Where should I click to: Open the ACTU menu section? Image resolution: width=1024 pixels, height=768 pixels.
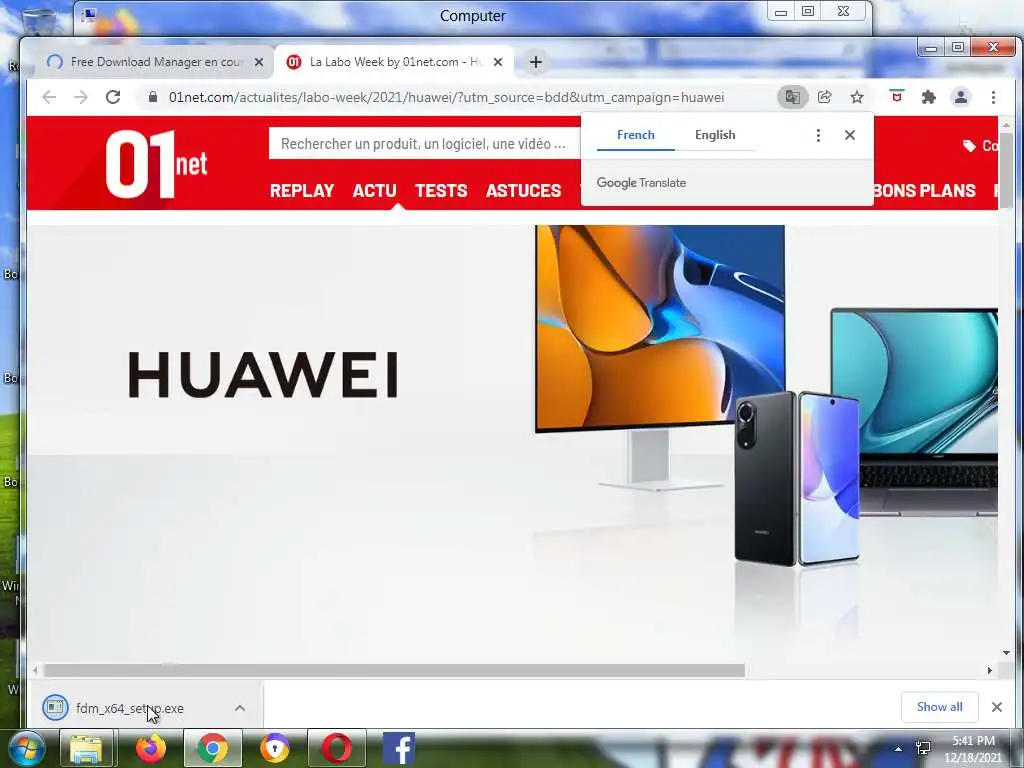coord(374,191)
